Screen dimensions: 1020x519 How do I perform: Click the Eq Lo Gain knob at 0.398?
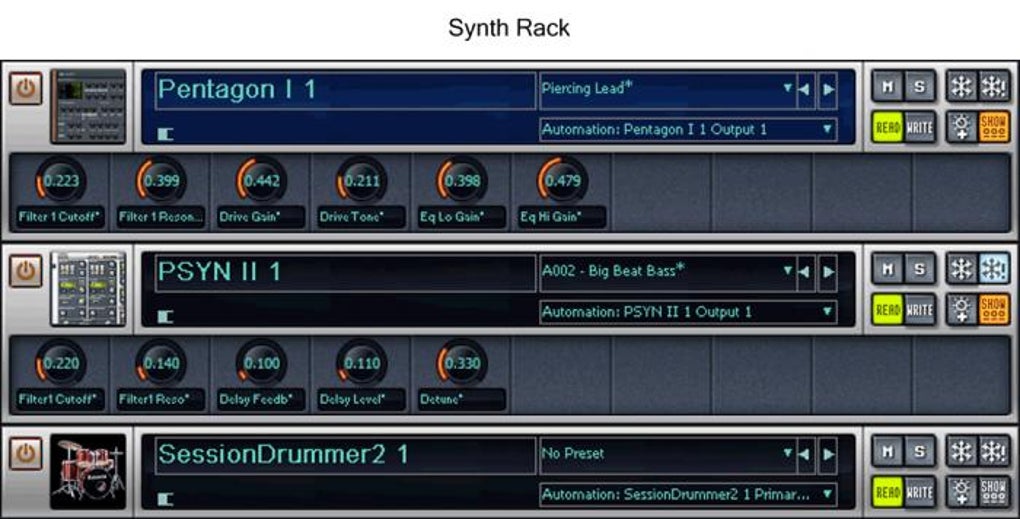click(x=461, y=181)
